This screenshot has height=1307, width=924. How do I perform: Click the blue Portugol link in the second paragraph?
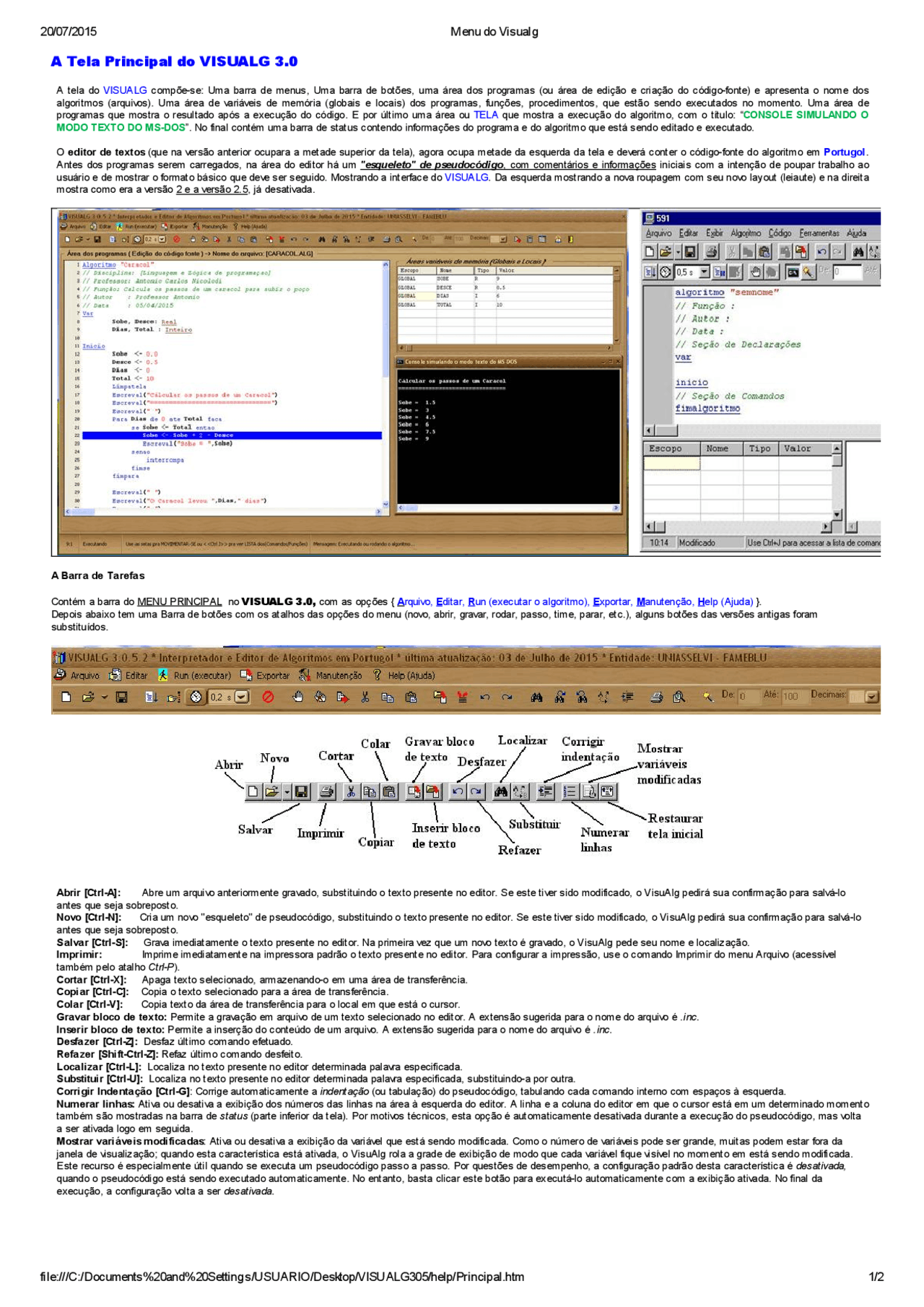[x=845, y=152]
